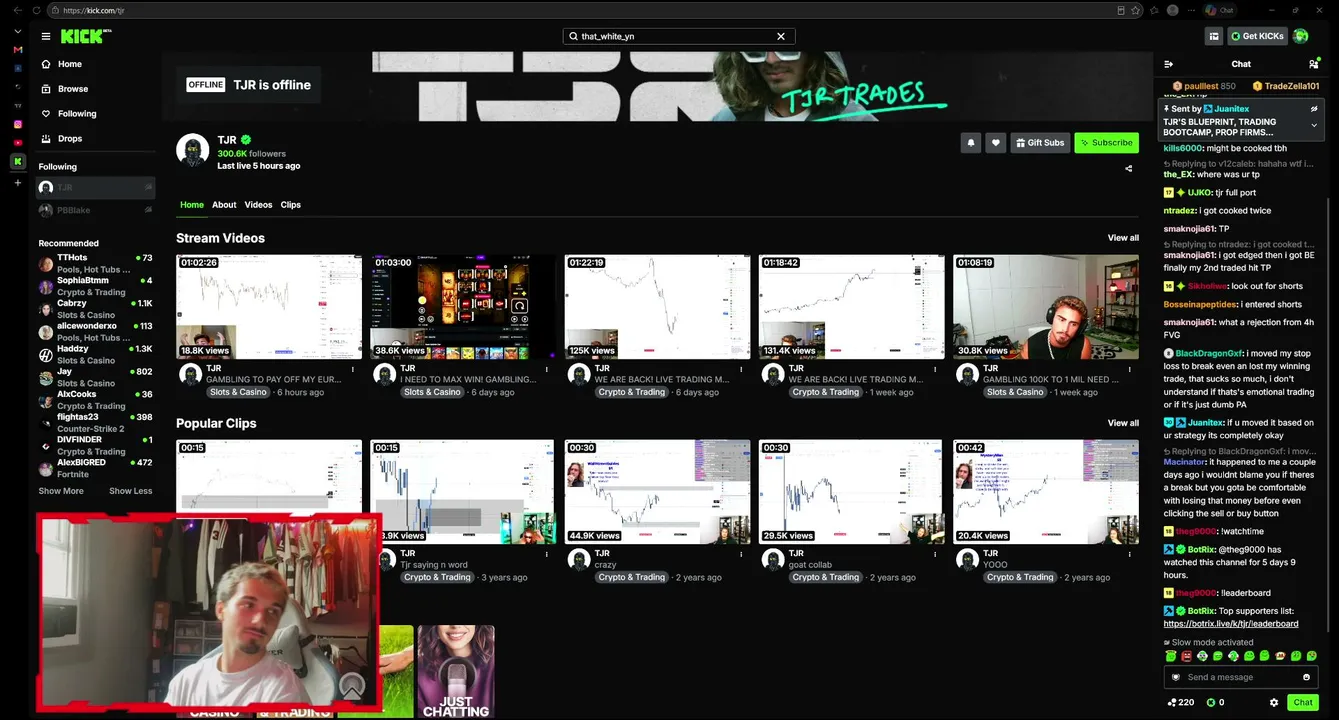The height and width of the screenshot is (720, 1339).
Task: Switch to the About tab
Action: pos(224,205)
